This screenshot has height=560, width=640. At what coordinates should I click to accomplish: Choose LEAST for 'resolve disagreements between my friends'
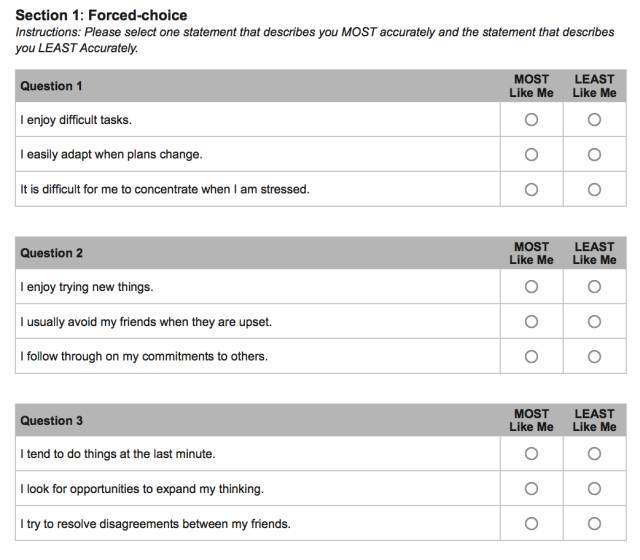point(594,524)
